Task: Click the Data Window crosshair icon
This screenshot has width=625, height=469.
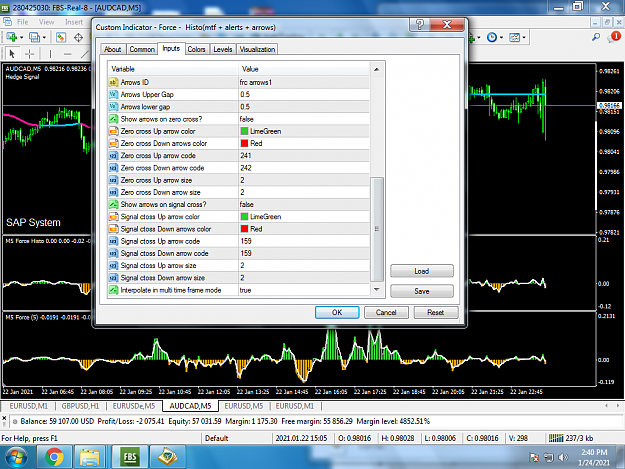Action: tap(79, 37)
